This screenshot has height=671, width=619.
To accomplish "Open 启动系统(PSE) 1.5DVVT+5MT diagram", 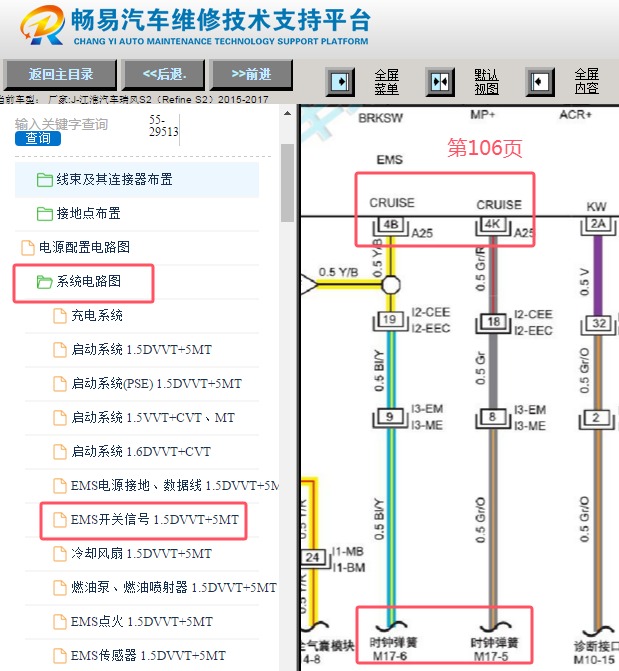I will (156, 383).
